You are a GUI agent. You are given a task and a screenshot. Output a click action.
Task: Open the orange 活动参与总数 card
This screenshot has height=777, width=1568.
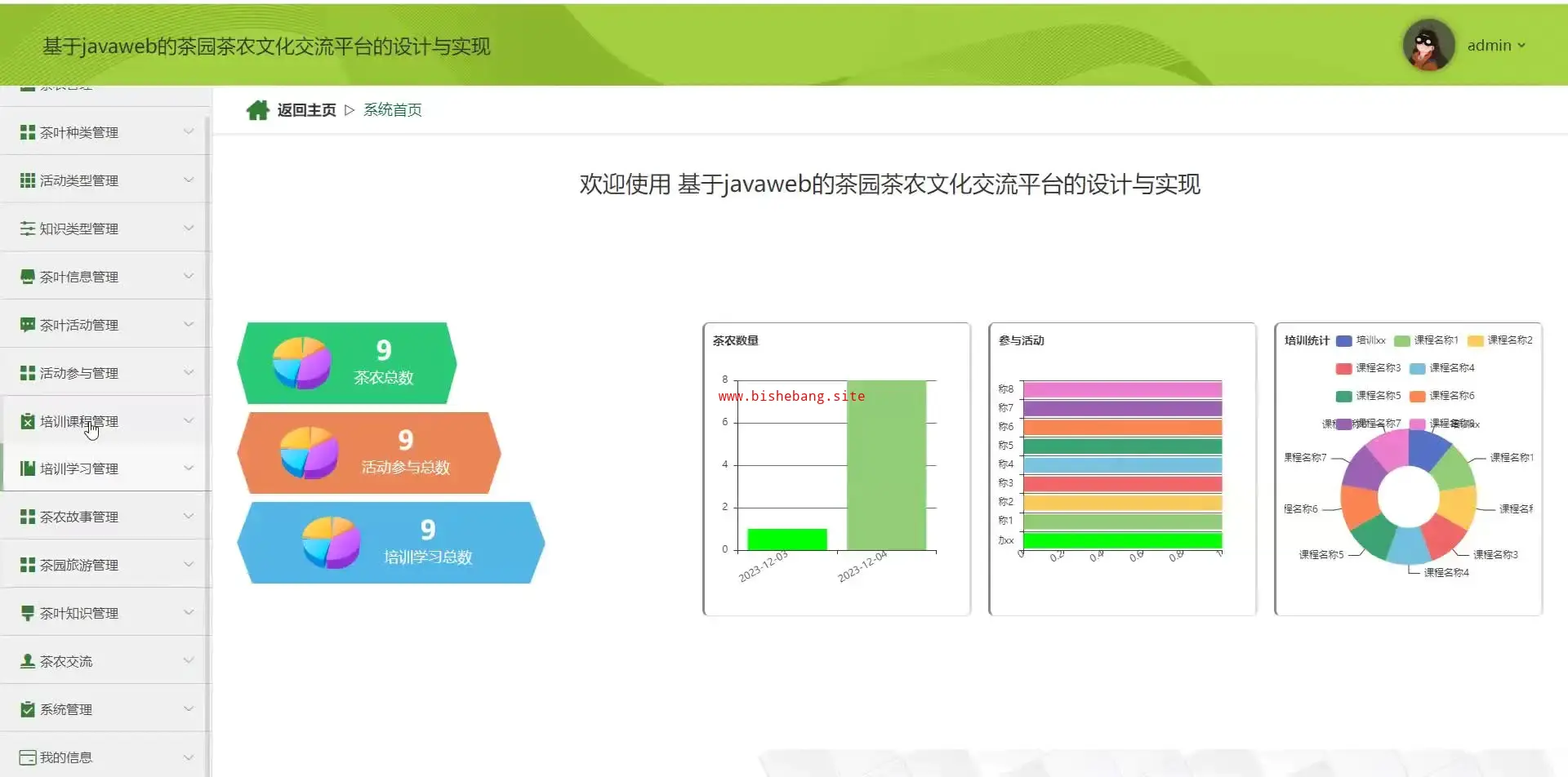369,453
